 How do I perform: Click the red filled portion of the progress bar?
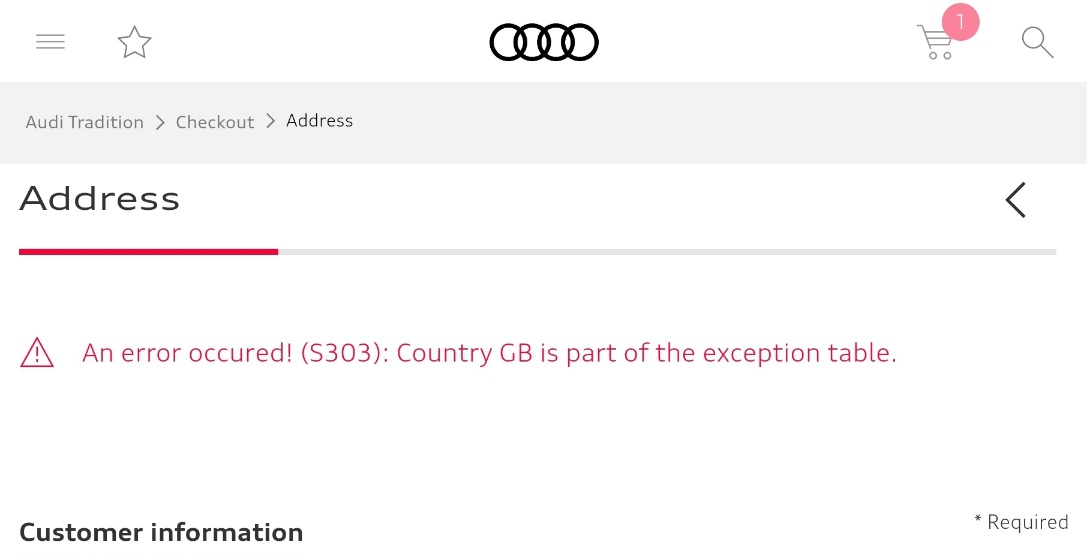(148, 252)
